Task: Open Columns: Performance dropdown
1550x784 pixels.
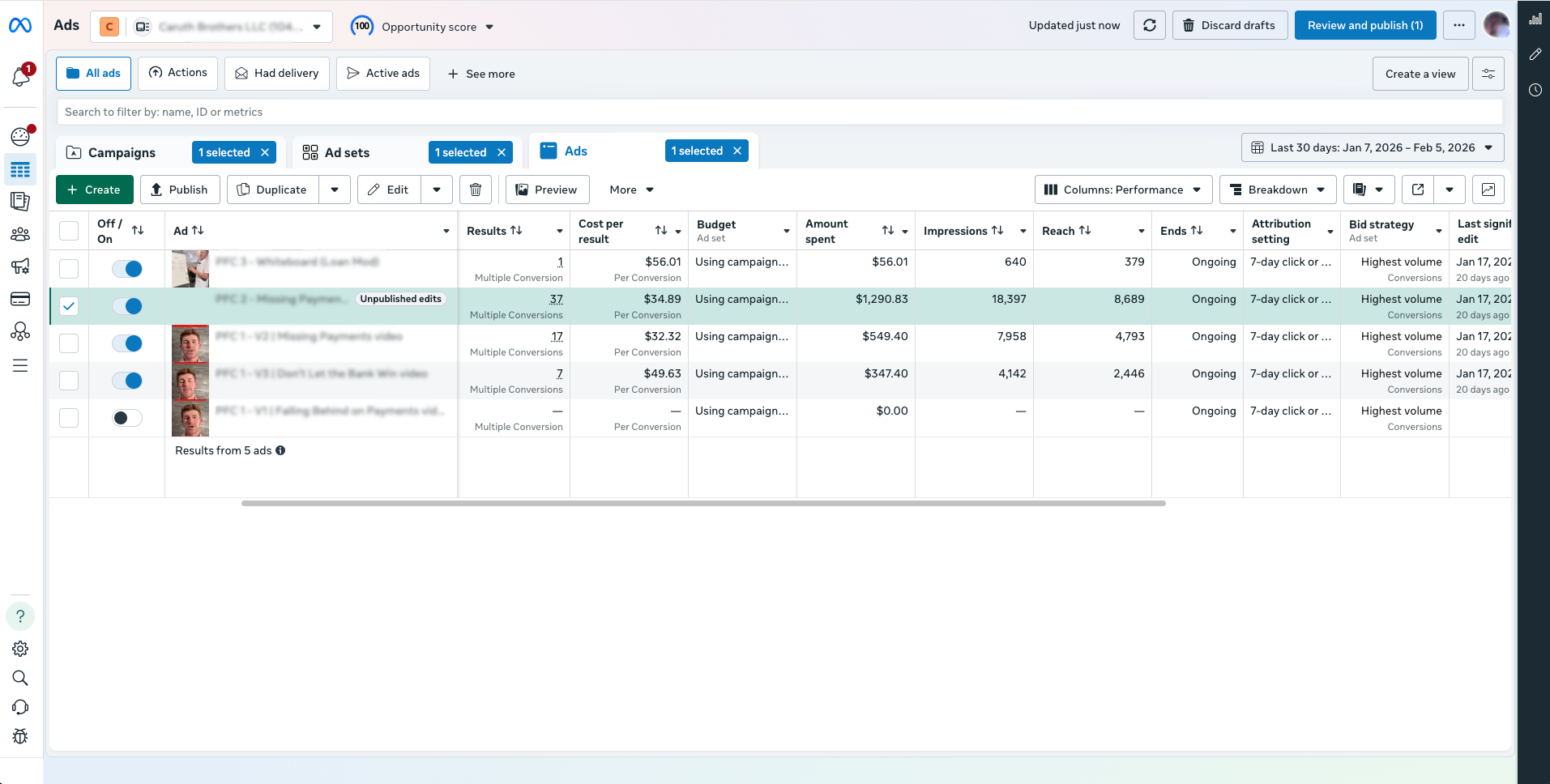Action: (1123, 190)
